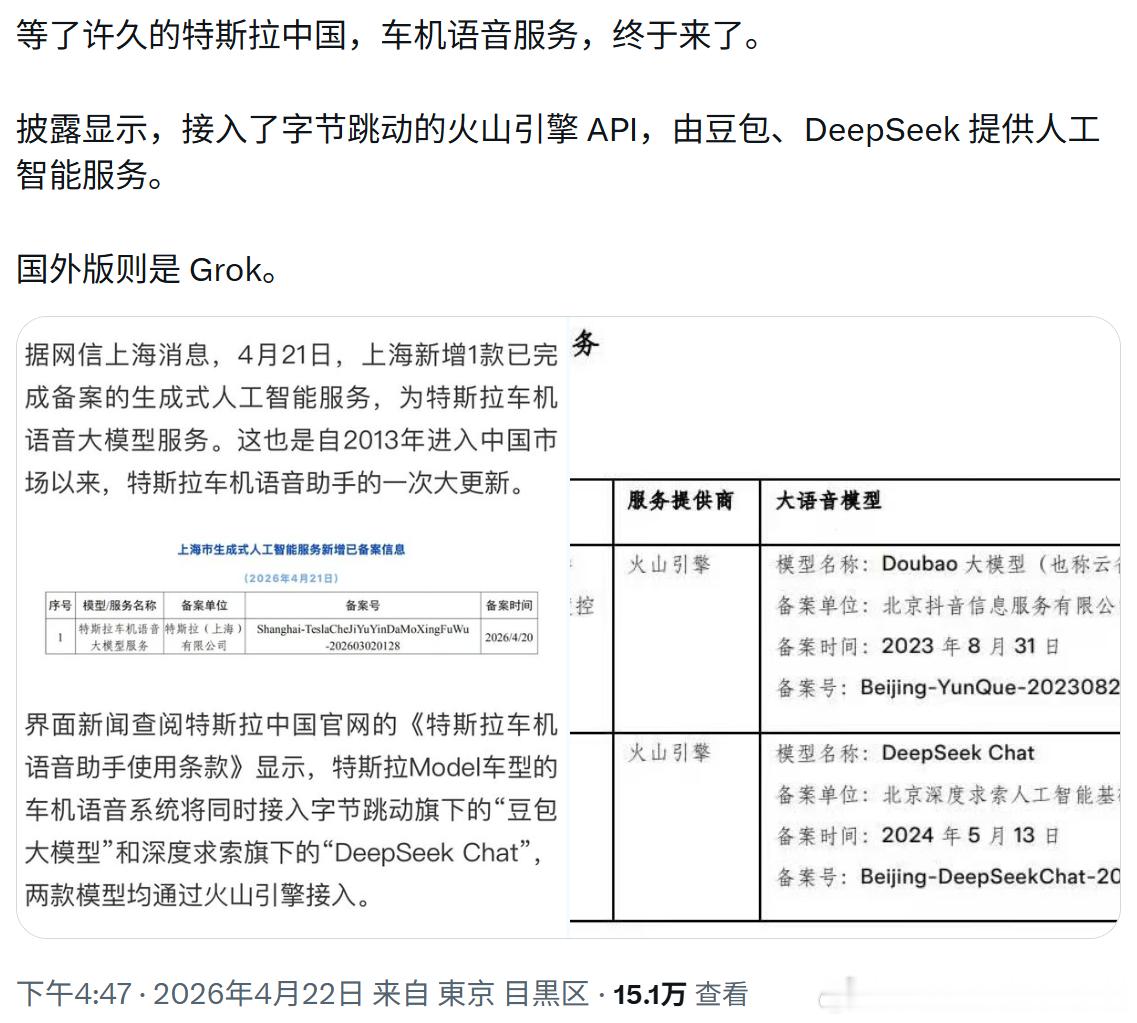This screenshot has width=1137, height=1023.
Task: Click the 特斯拉车机语音大模型服务 cell
Action: pyautogui.click(x=119, y=637)
